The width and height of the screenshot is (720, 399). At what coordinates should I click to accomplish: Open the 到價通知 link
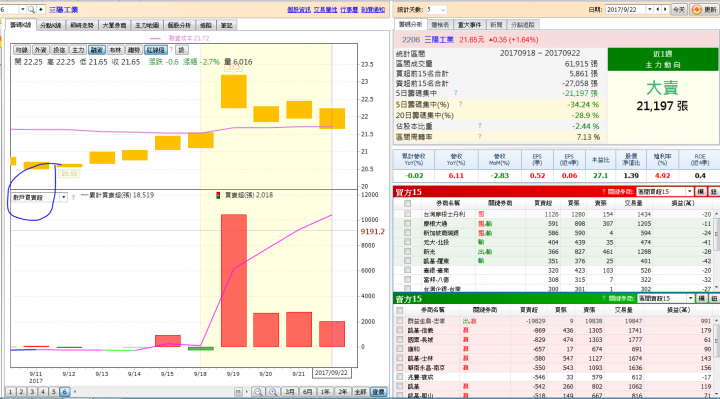[x=373, y=10]
